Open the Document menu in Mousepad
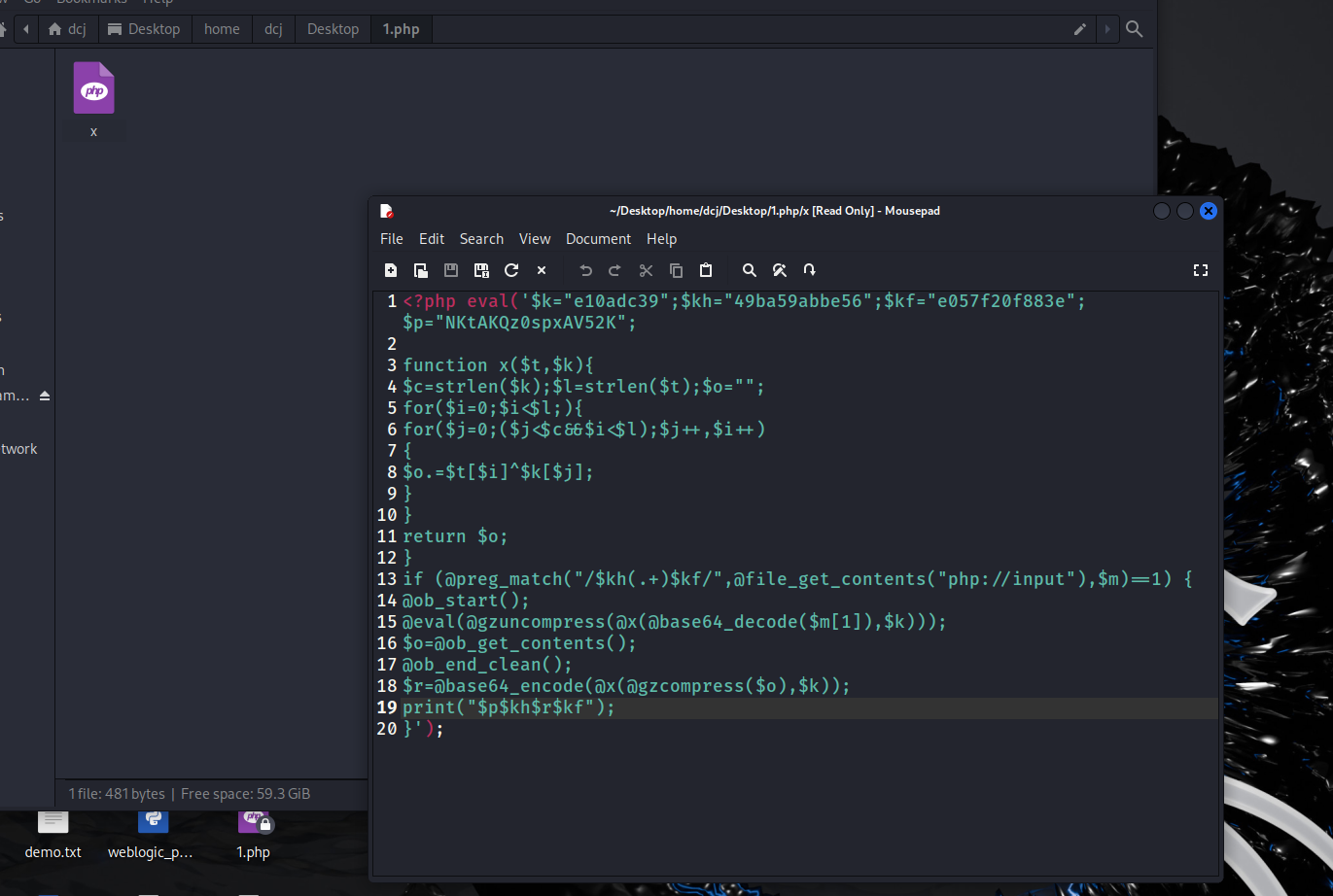The width and height of the screenshot is (1333, 896). pyautogui.click(x=599, y=239)
